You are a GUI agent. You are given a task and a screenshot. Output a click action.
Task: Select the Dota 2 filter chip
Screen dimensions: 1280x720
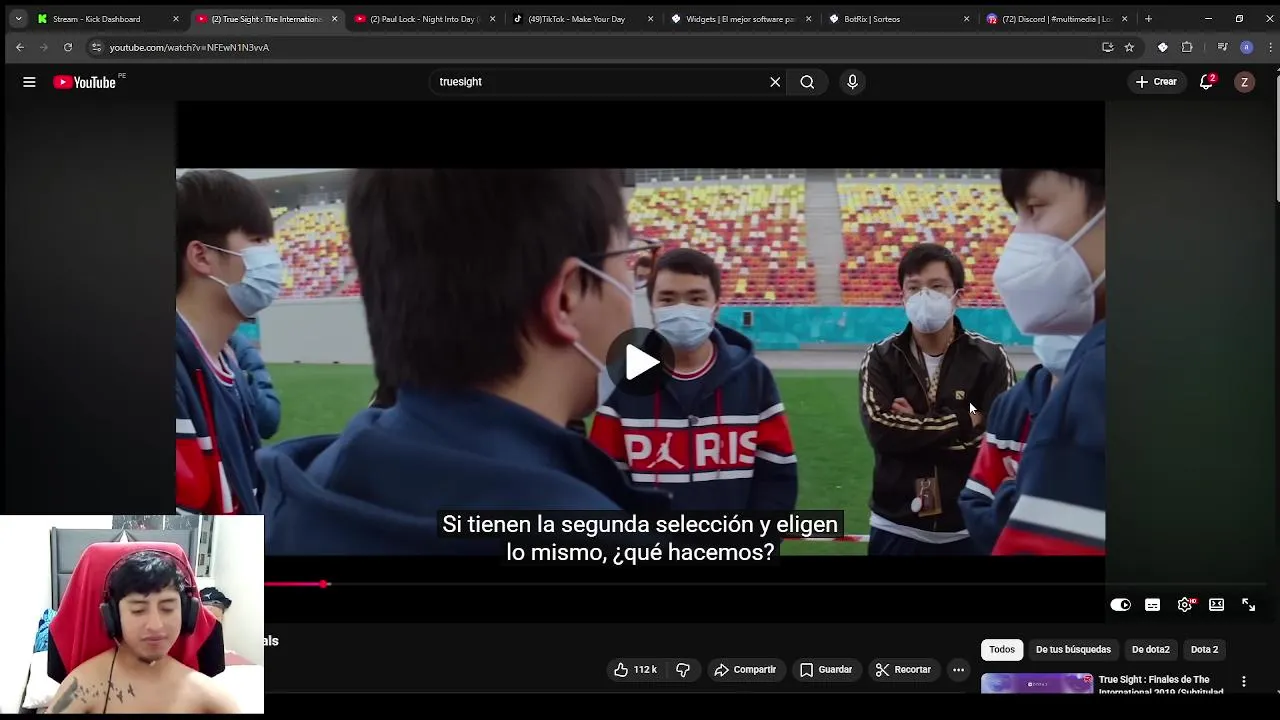click(1204, 650)
